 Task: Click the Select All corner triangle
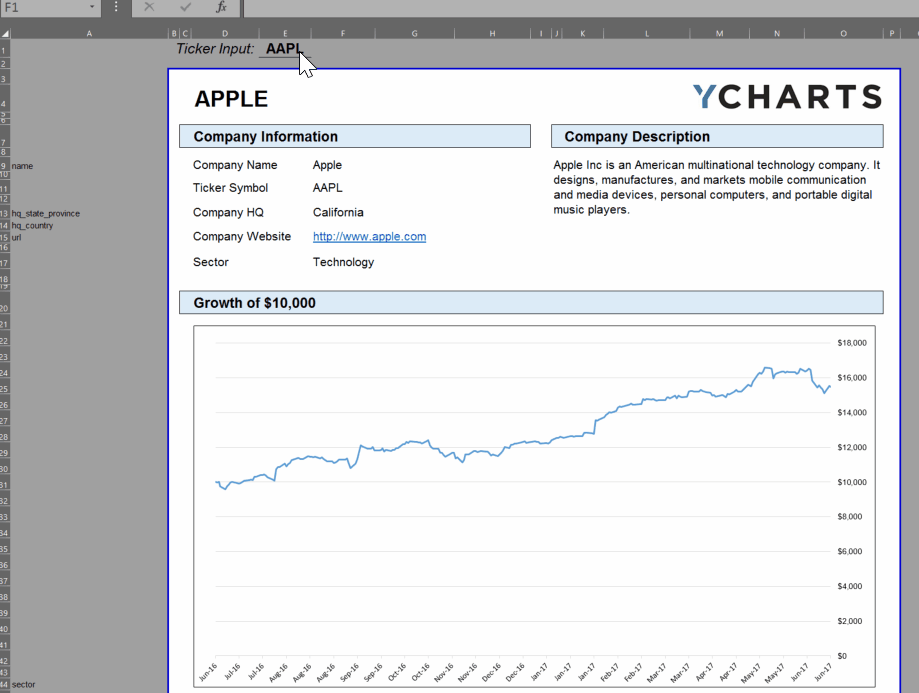pos(5,33)
